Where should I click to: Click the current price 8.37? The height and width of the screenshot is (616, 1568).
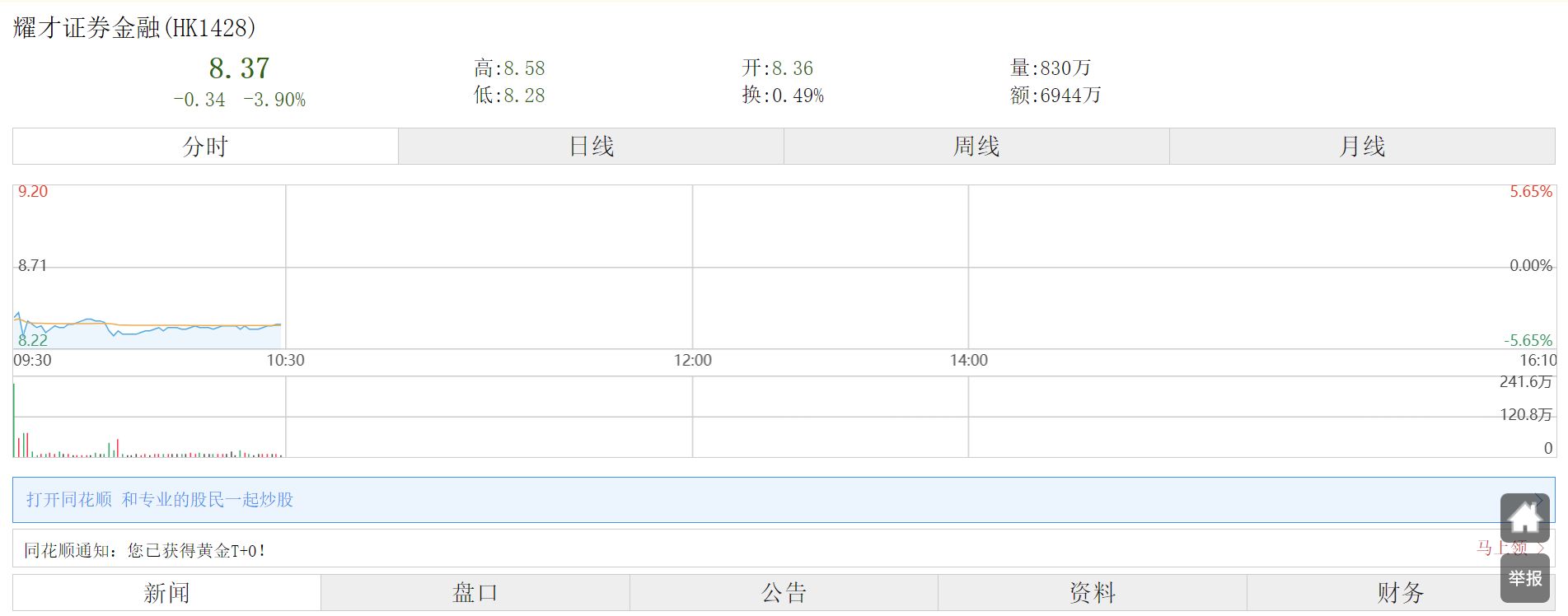click(239, 68)
